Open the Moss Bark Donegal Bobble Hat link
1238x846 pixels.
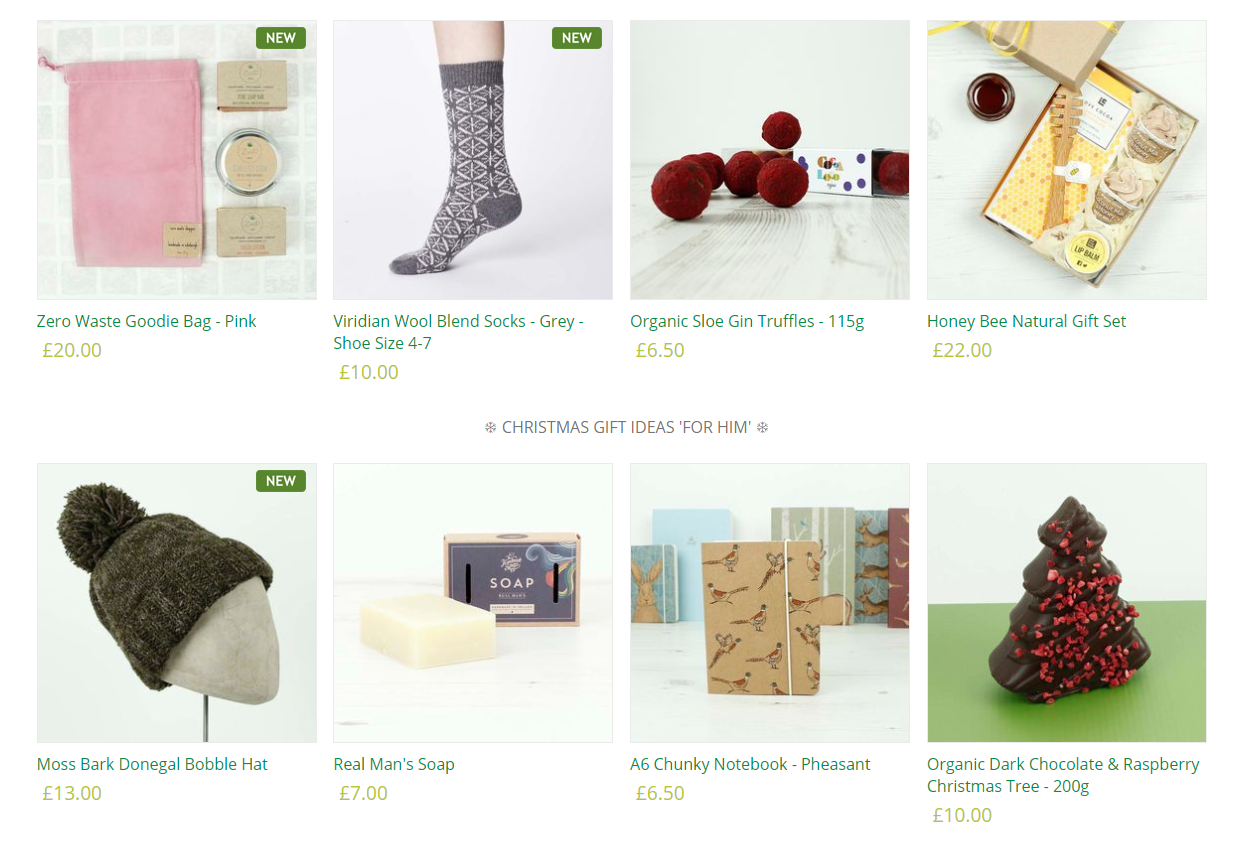(152, 764)
